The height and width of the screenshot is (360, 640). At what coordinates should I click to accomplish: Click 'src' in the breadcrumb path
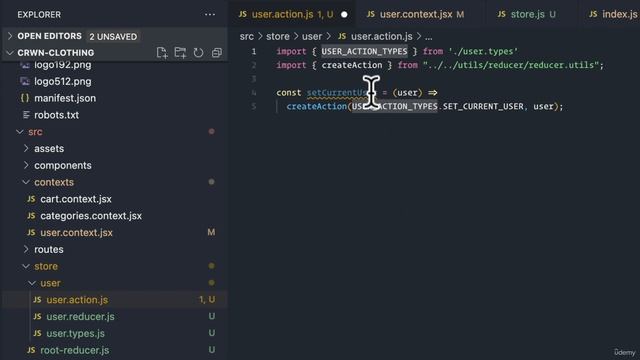pyautogui.click(x=247, y=36)
